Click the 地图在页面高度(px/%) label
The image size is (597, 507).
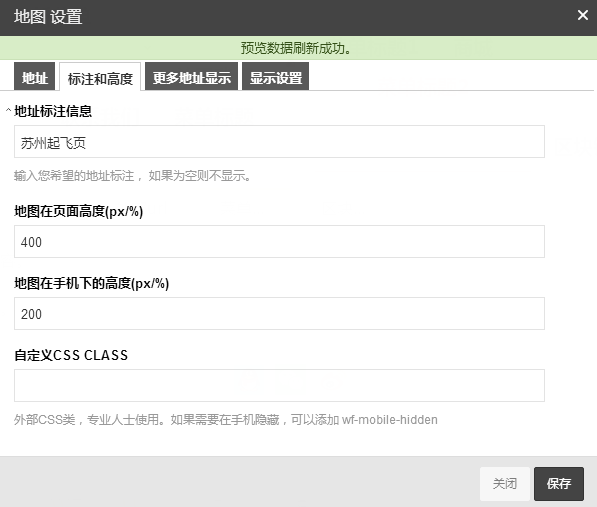[x=79, y=211]
